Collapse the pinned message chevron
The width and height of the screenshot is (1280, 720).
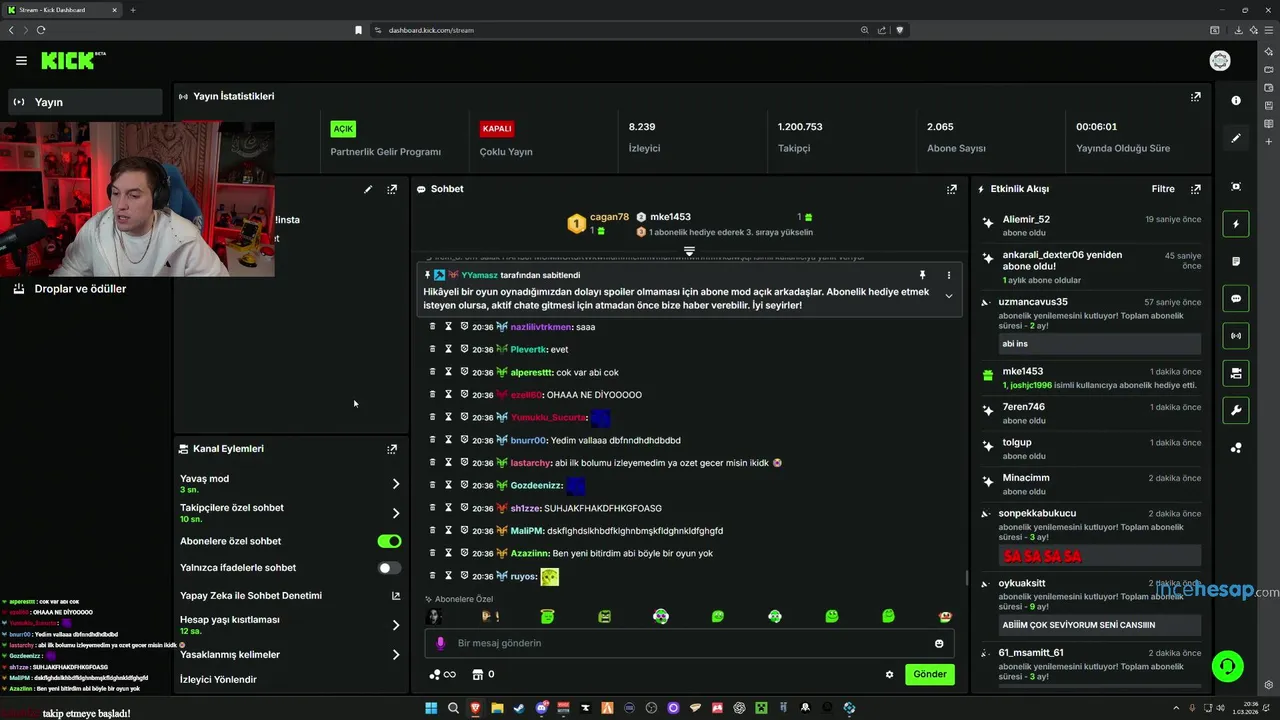[949, 295]
